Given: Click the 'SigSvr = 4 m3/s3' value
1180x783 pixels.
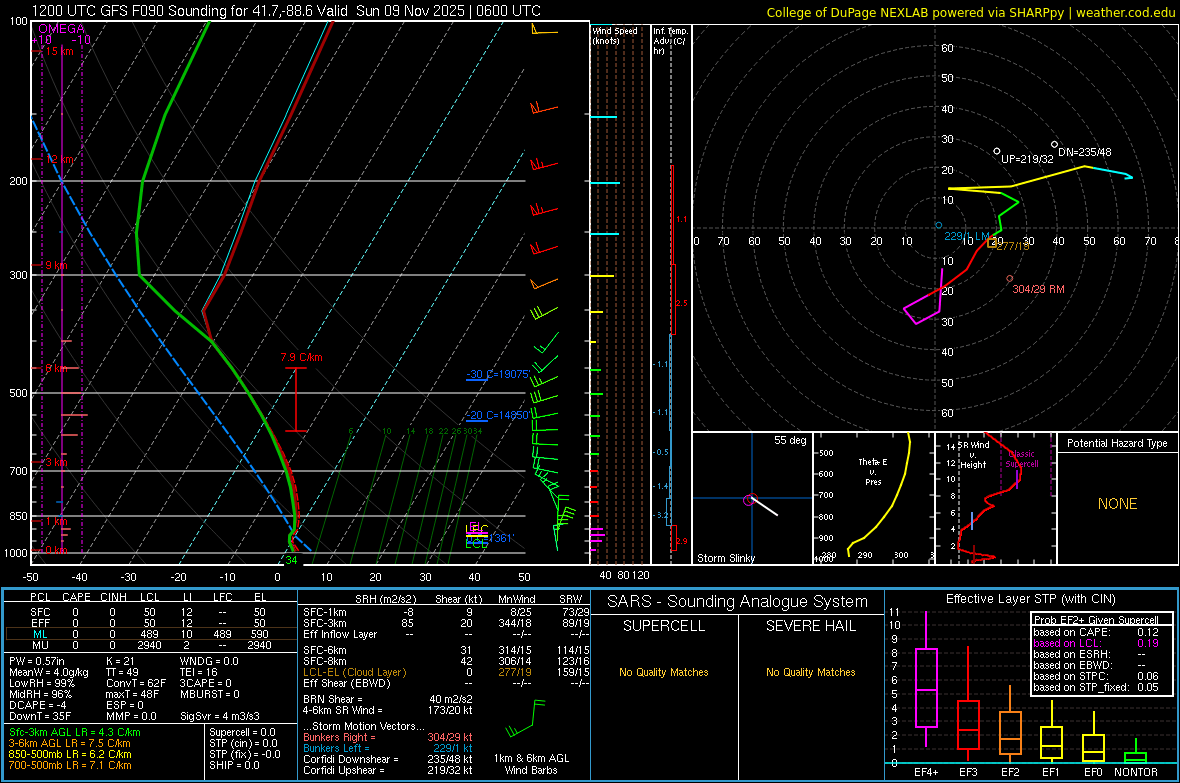Looking at the screenshot, I should point(220,717).
